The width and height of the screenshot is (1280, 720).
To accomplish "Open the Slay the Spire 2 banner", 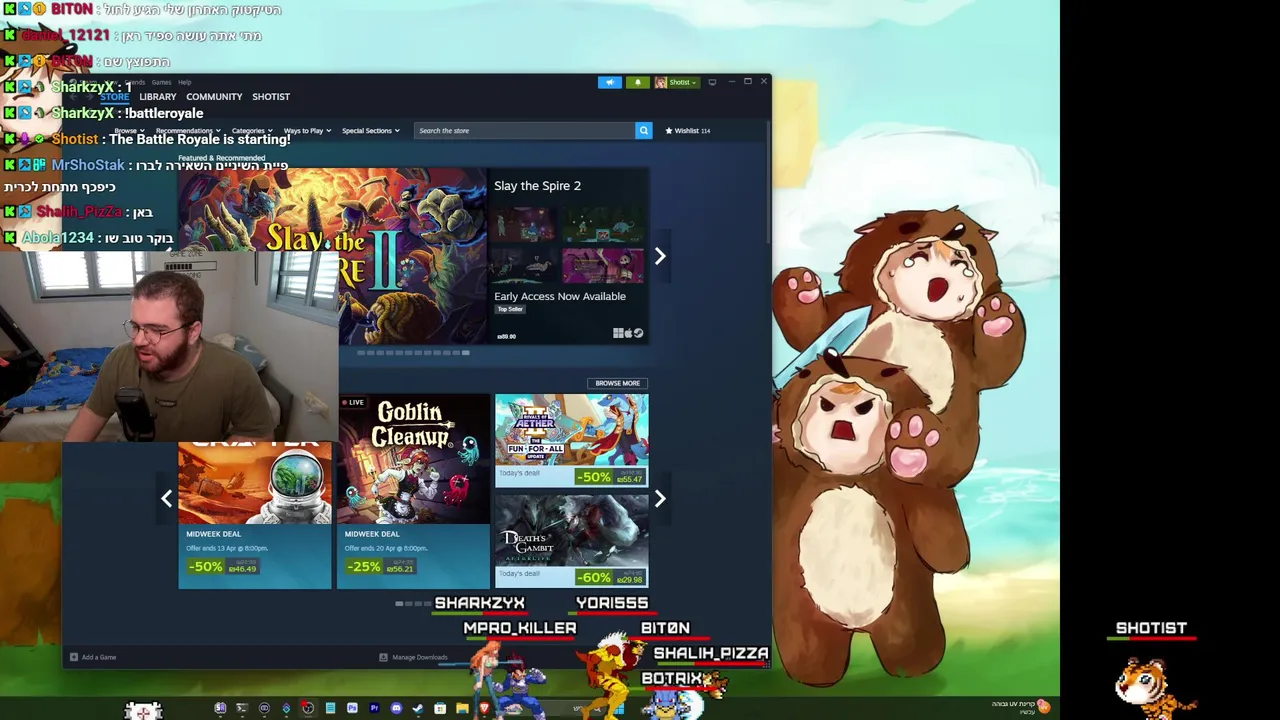I will click(332, 256).
